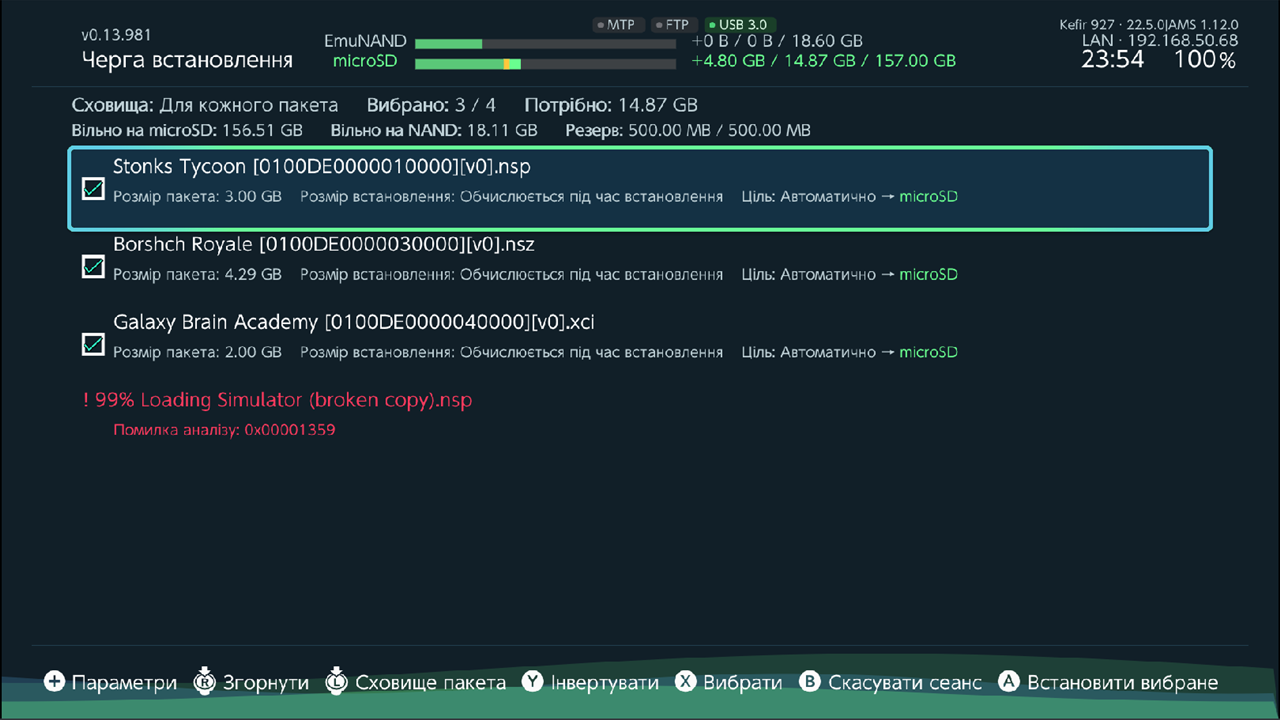Click the Stonks Tycoon target microSD value

point(928,196)
